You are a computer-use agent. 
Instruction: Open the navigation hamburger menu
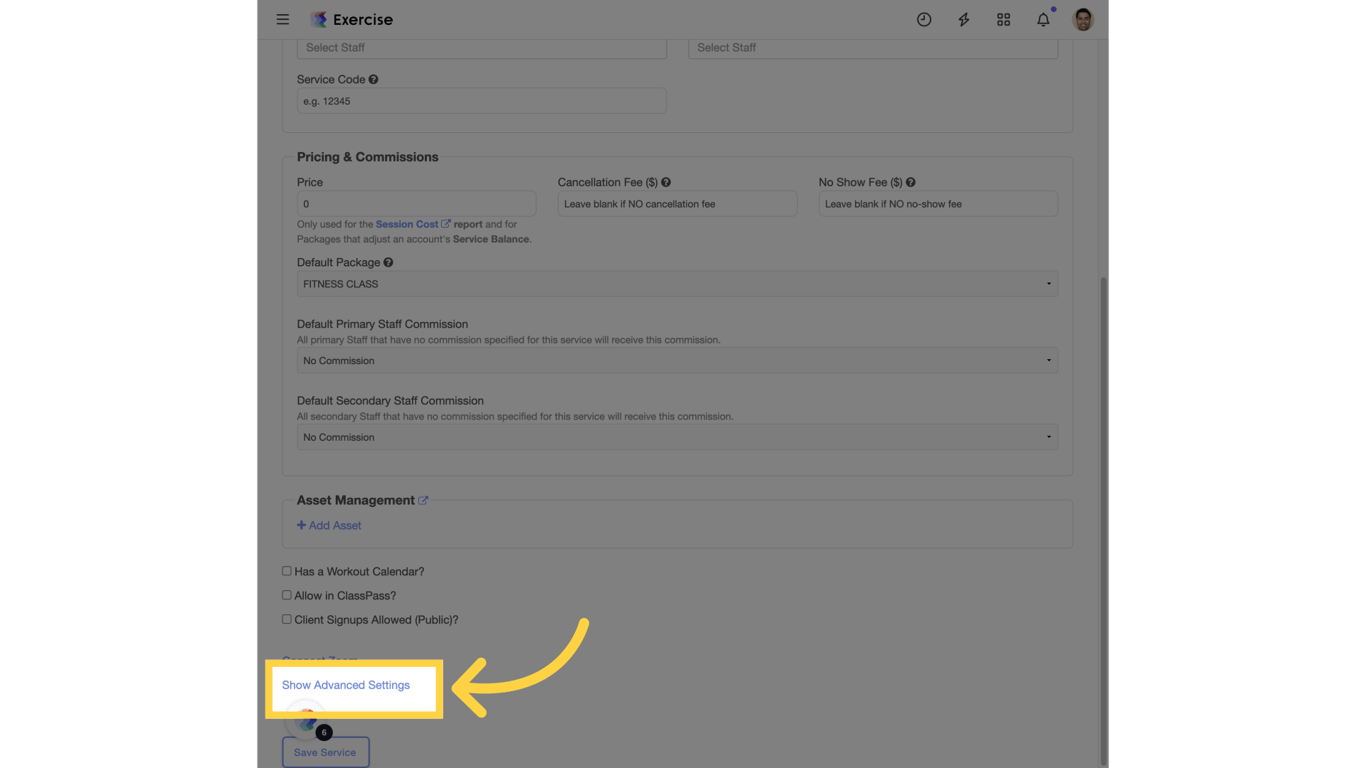(283, 19)
